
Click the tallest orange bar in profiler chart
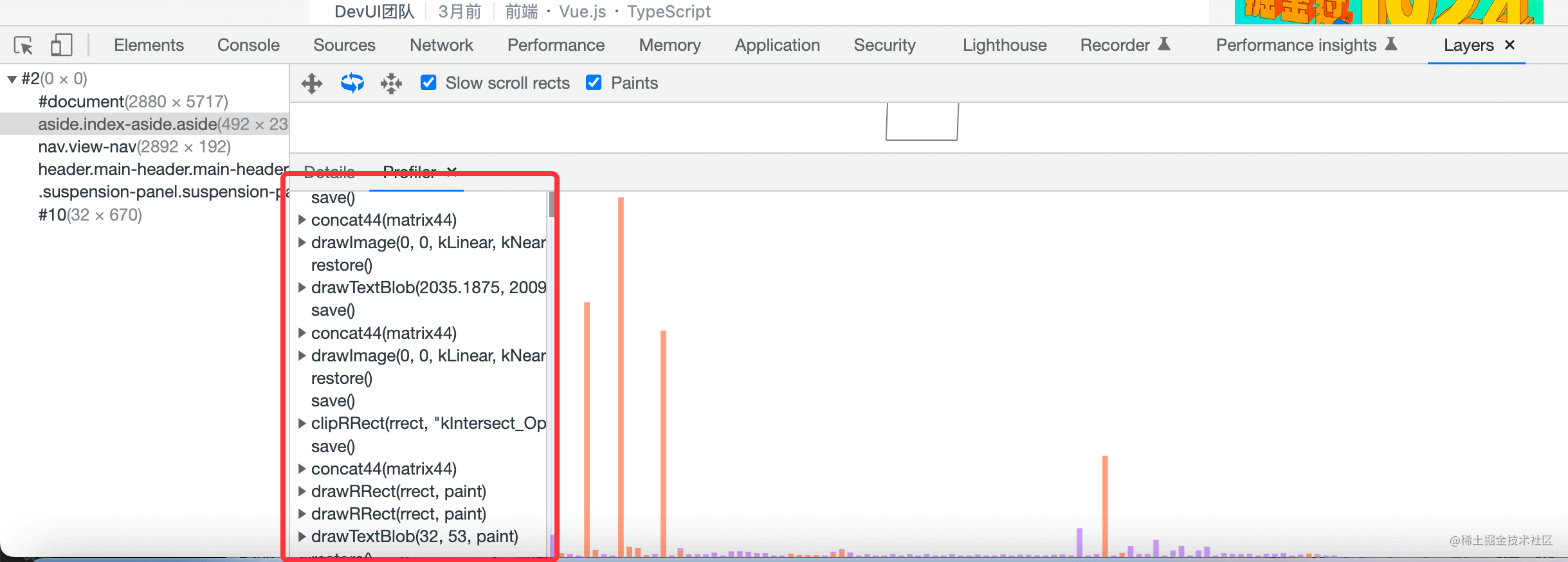tap(621, 376)
